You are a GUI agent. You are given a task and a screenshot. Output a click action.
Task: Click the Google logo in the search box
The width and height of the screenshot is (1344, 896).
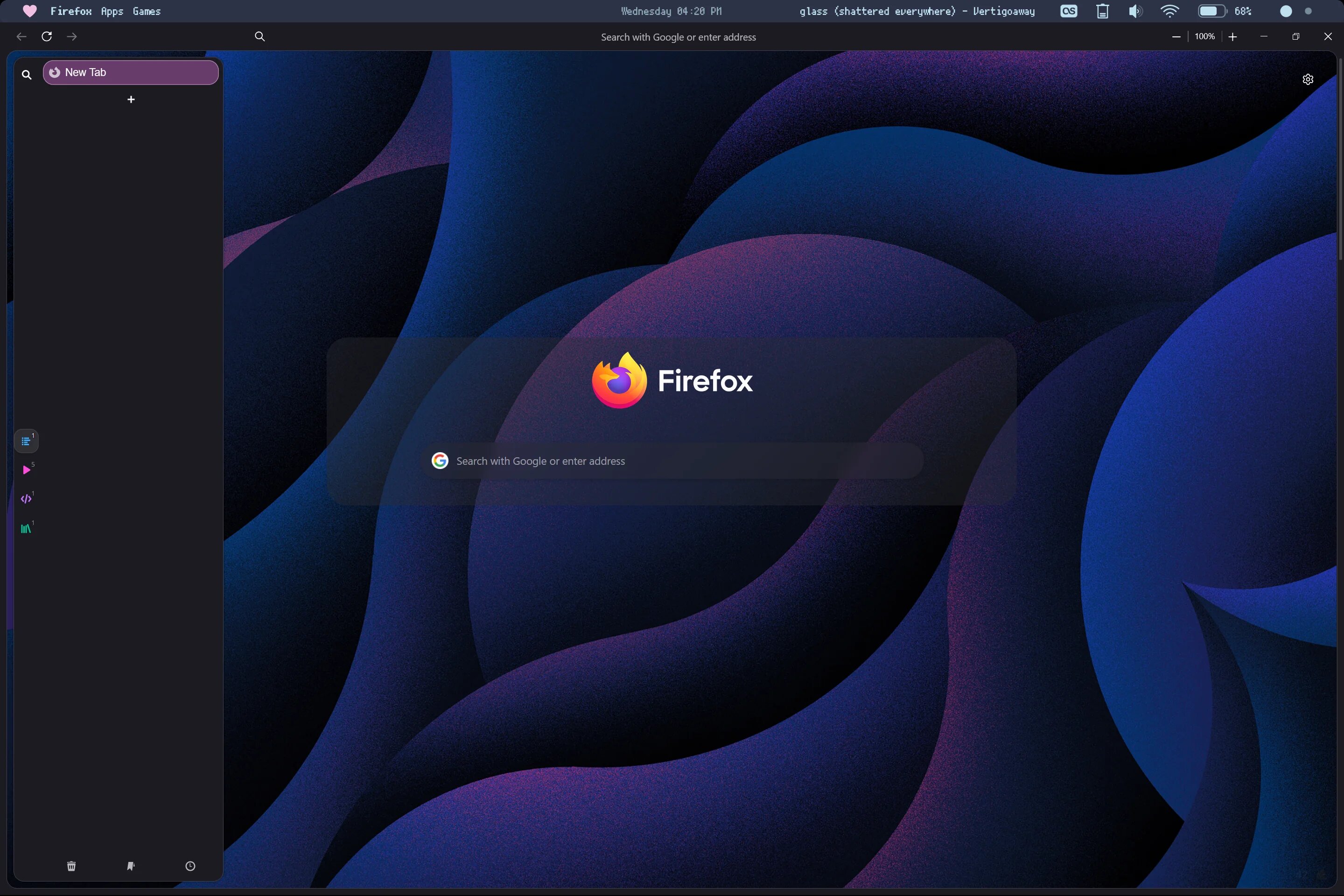point(440,461)
